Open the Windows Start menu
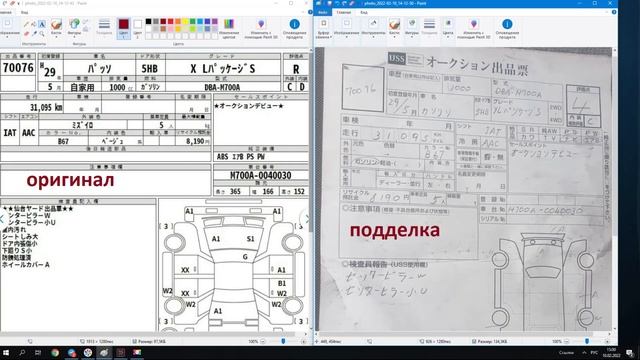 (x=6, y=353)
